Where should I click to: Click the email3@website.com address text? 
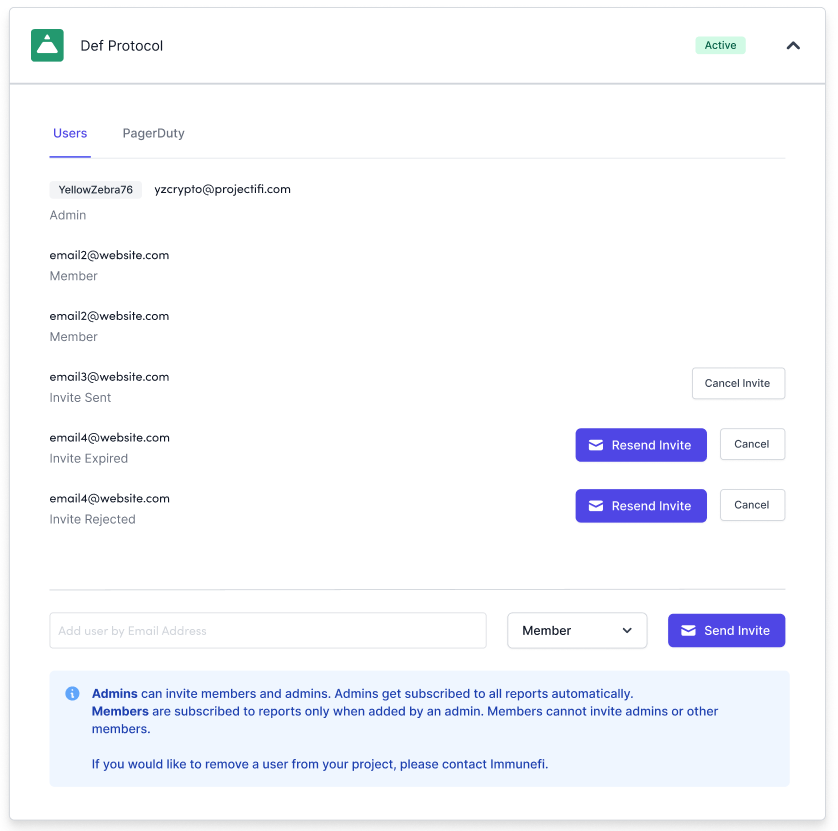tap(109, 377)
